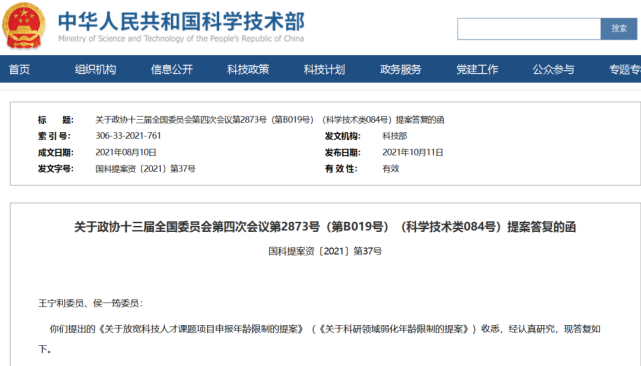
Task: Focus the search input field
Action: coord(529,29)
